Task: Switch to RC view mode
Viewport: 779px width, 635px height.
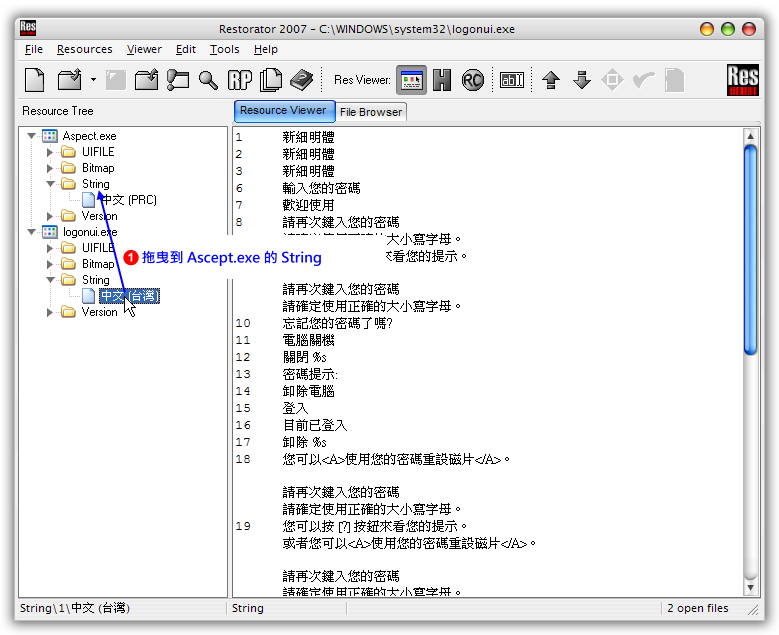Action: click(472, 80)
